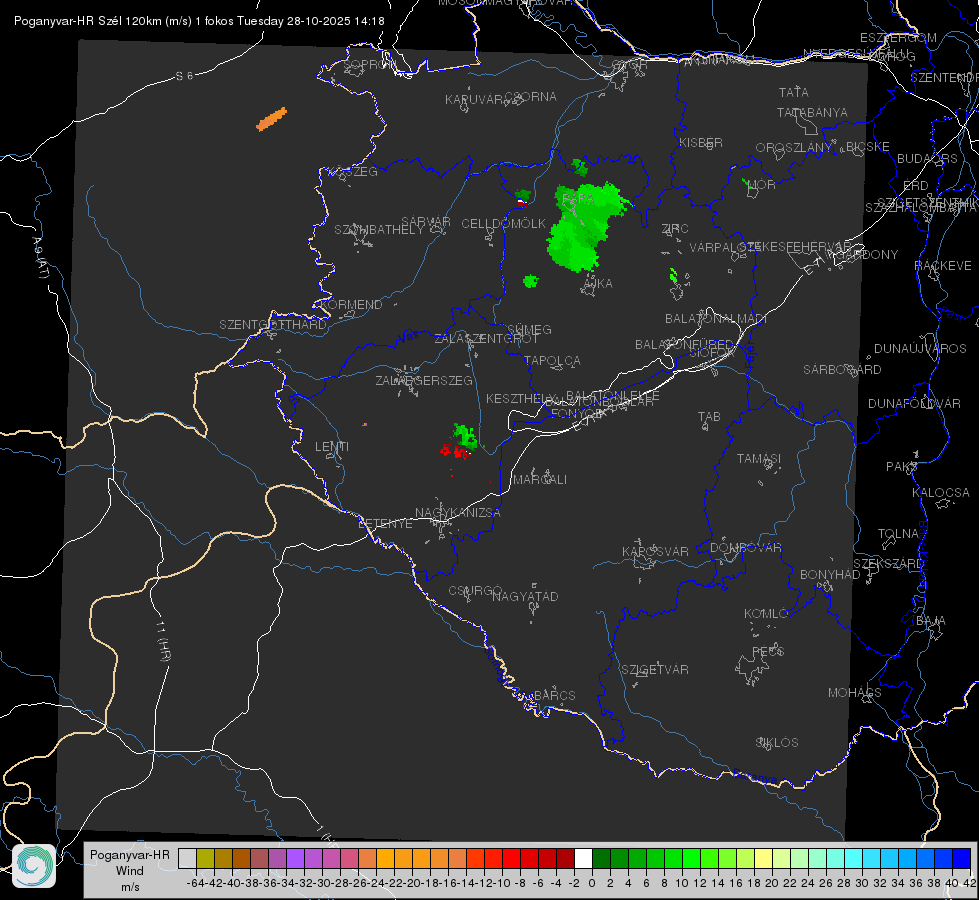Click the green echo southwest of Keszthely
Image resolution: width=979 pixels, height=900 pixels.
[x=465, y=435]
